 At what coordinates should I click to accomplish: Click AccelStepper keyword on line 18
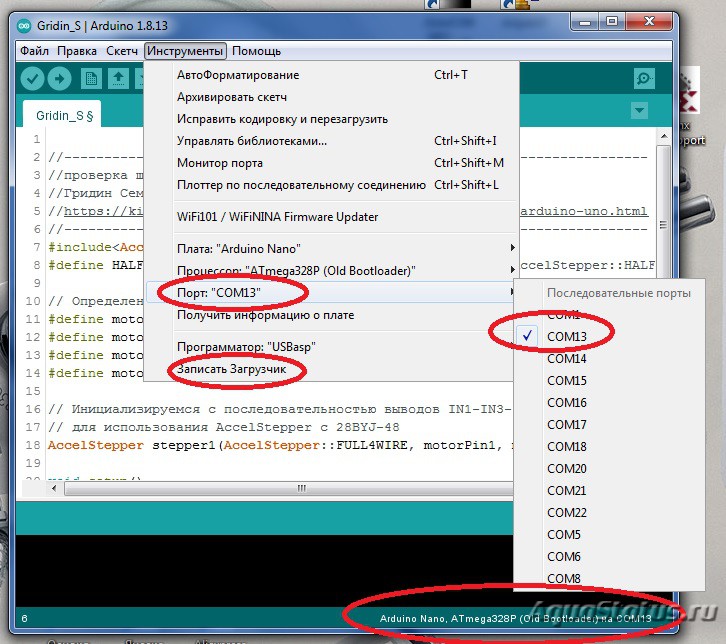pyautogui.click(x=96, y=445)
